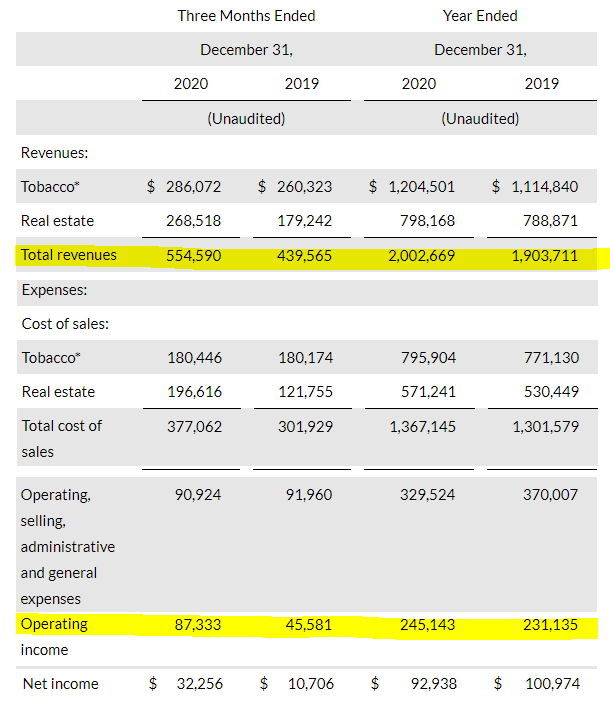Click Real estate revenue 179,242
Viewport: 610px width, 706px height.
click(304, 221)
